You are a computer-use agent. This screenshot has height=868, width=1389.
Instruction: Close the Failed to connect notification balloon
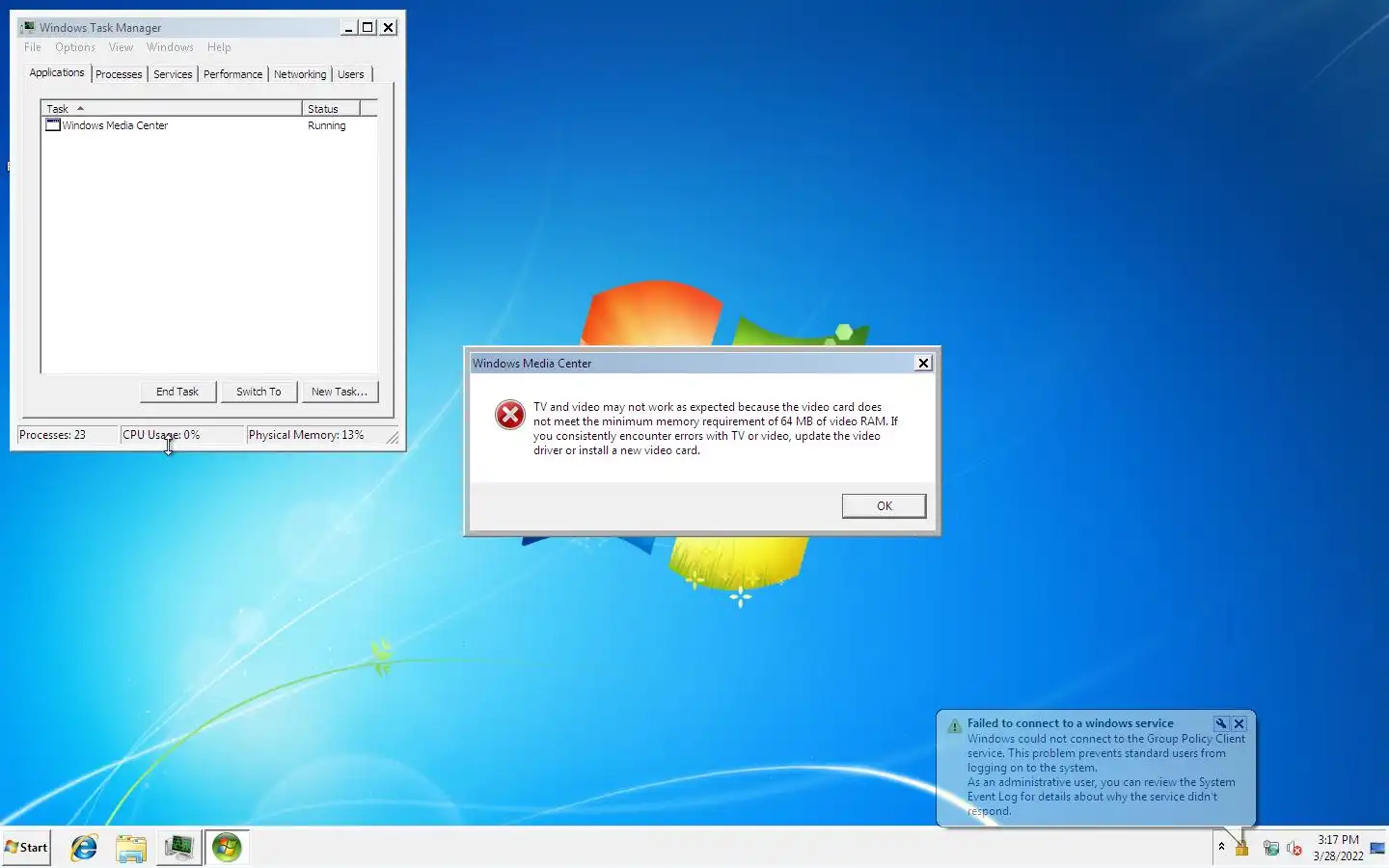click(x=1239, y=723)
